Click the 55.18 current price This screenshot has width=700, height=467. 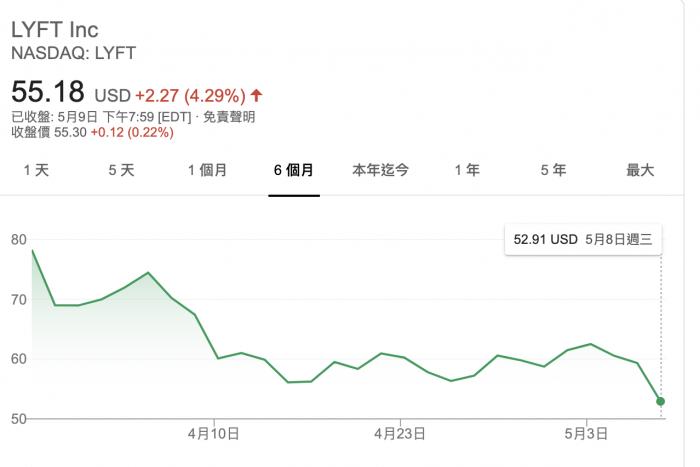(47, 93)
